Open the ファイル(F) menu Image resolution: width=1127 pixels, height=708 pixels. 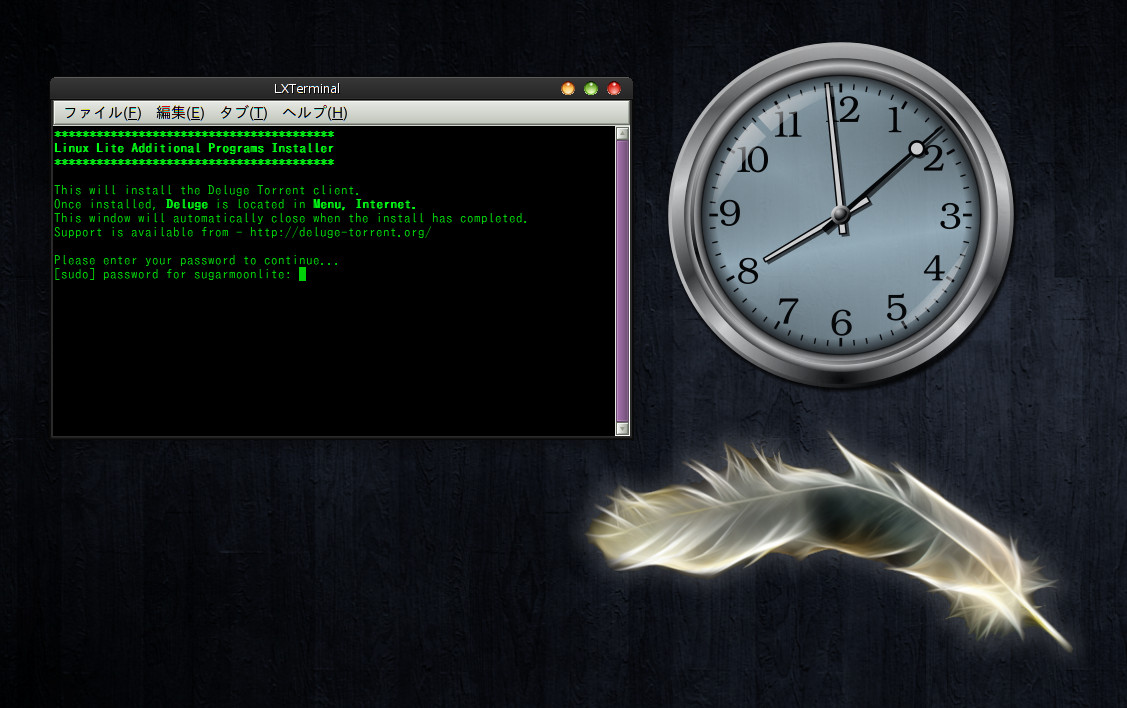click(102, 113)
